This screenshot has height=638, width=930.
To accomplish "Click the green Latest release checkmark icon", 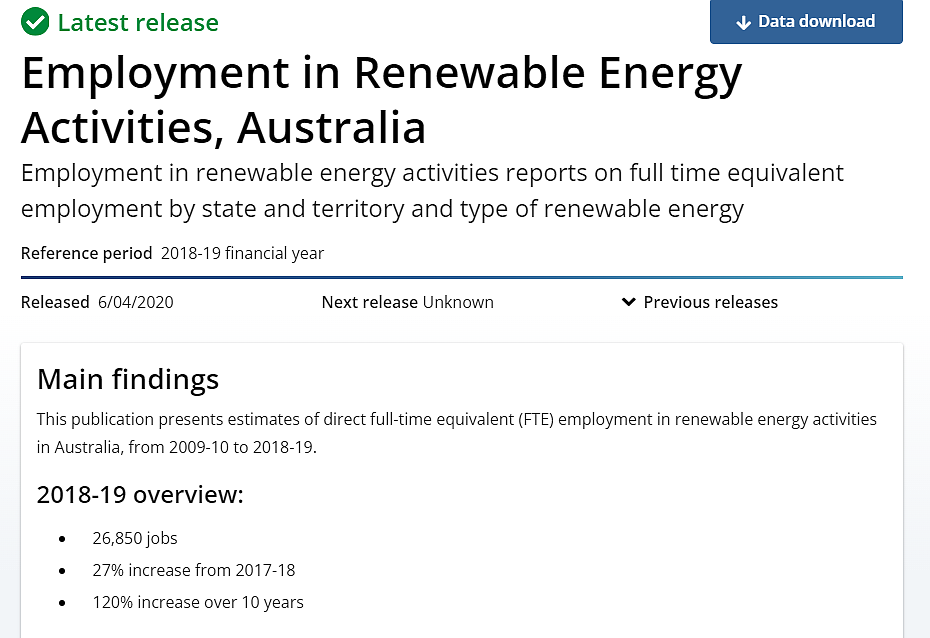I will (x=35, y=22).
